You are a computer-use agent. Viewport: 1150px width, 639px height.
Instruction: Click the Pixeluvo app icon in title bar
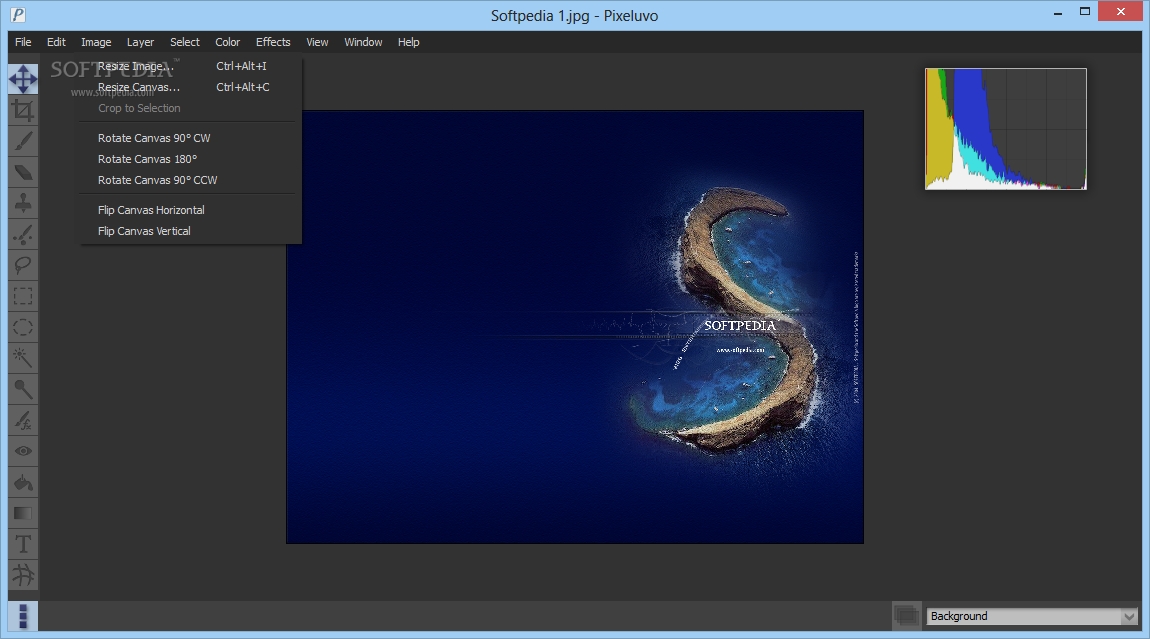click(x=18, y=14)
